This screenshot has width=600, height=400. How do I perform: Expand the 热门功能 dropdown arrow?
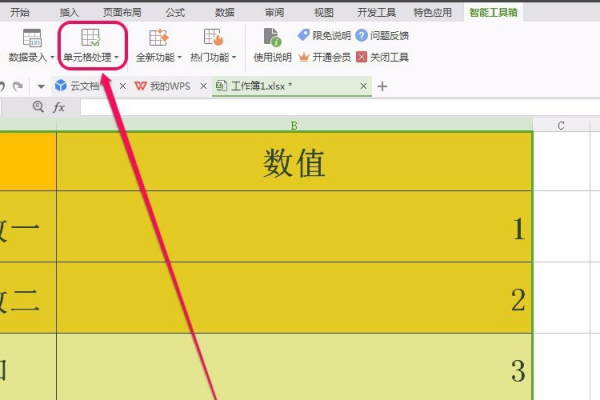[x=234, y=57]
